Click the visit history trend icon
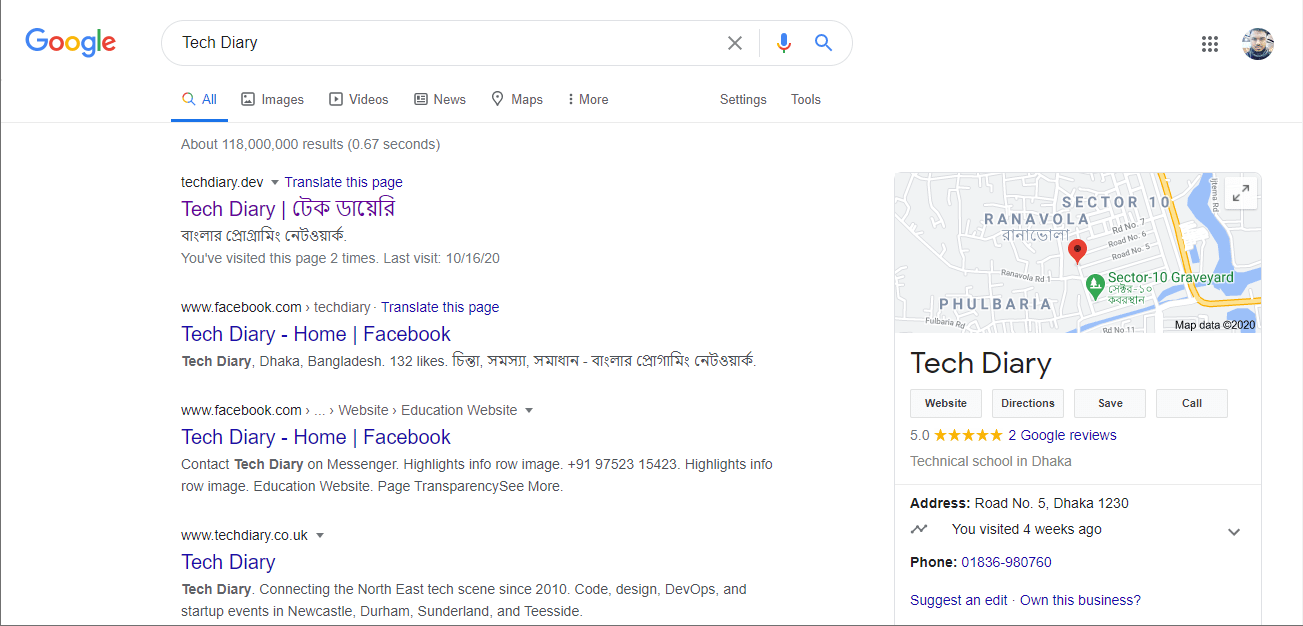Screen dimensions: 1303x626 point(920,529)
